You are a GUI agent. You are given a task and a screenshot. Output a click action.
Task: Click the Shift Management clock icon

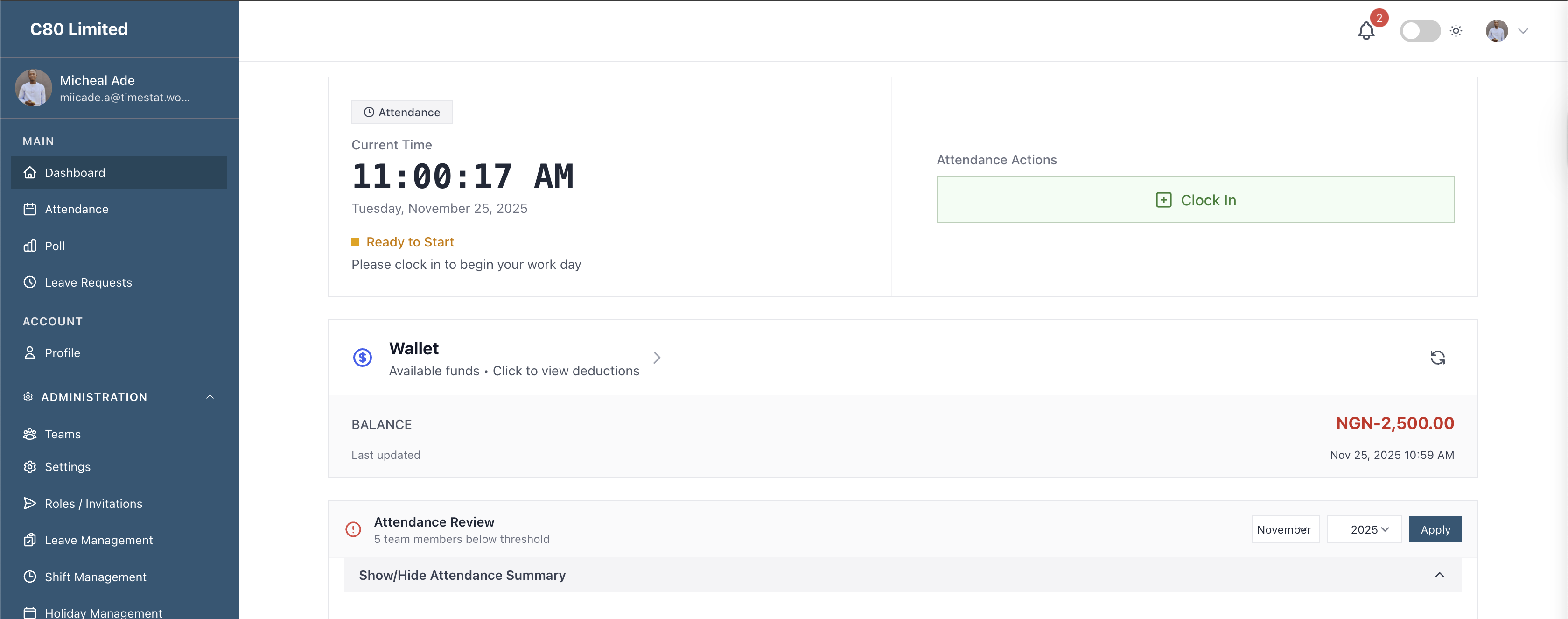pos(30,577)
